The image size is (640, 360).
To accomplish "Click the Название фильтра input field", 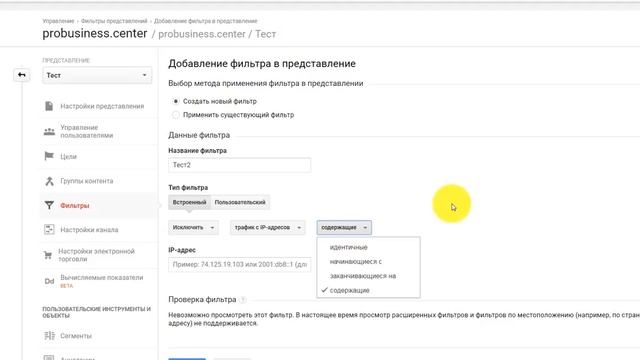I will (x=240, y=165).
